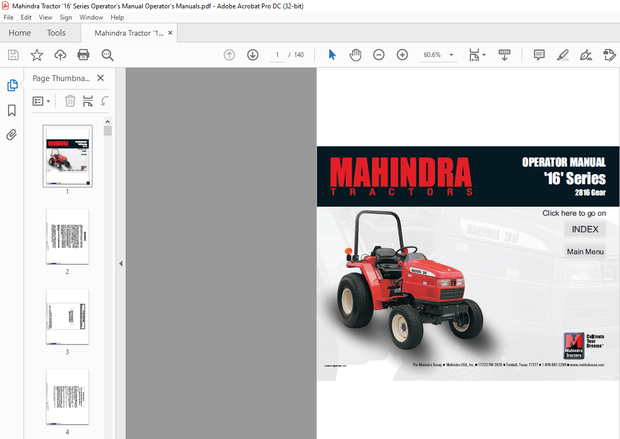Print the document with printer icon
The image size is (620, 439).
pos(83,55)
